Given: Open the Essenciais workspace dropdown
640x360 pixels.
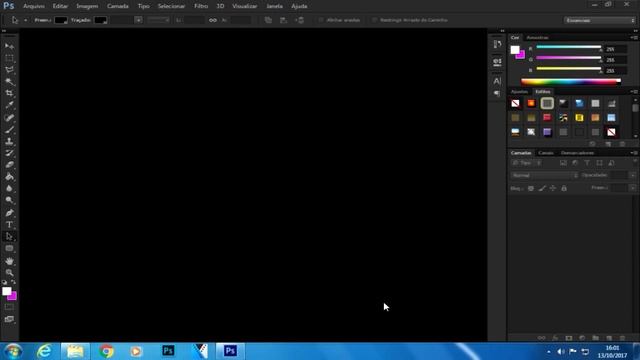Looking at the screenshot, I should pyautogui.click(x=600, y=20).
